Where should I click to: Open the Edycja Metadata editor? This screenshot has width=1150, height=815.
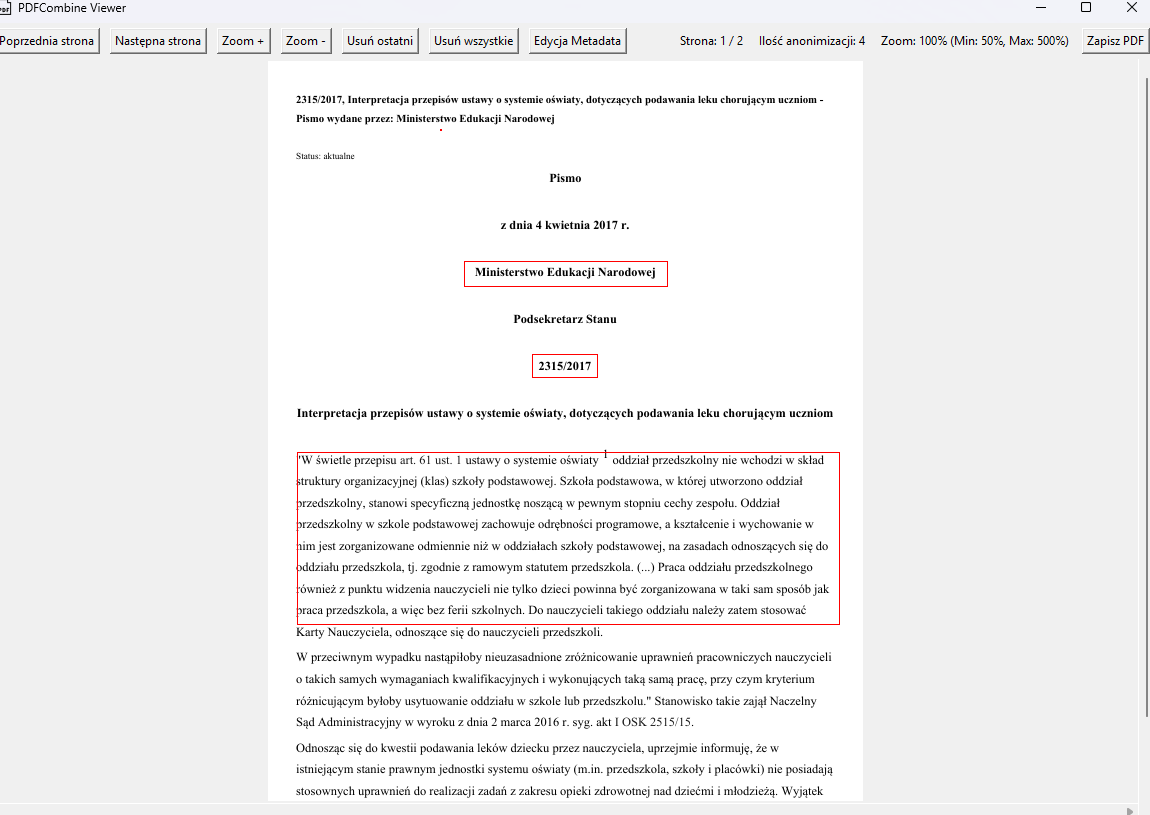[x=577, y=41]
